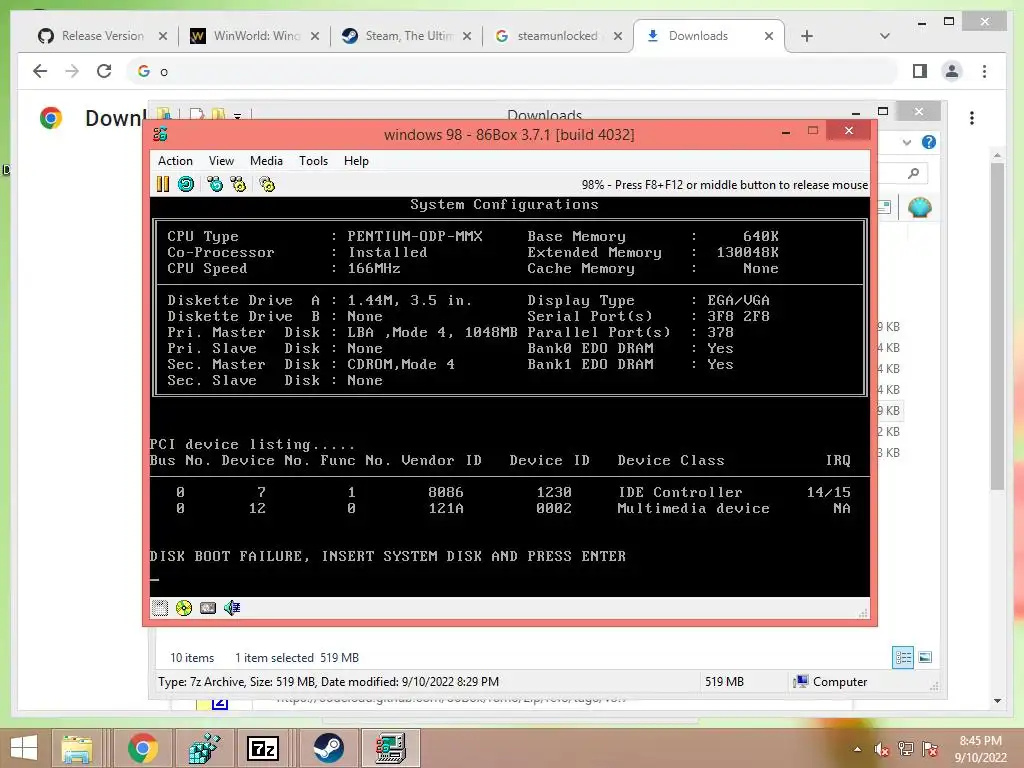Image resolution: width=1024 pixels, height=768 pixels.
Task: Click the taskbar clock showing 8:45 PM
Action: pos(980,749)
